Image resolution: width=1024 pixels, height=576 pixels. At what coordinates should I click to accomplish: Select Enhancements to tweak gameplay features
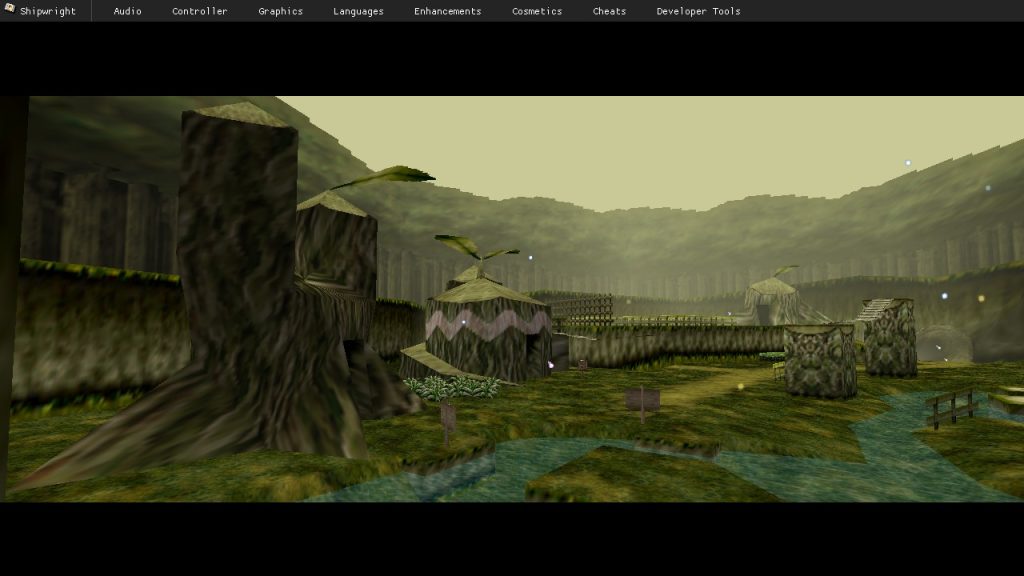pyautogui.click(x=446, y=11)
